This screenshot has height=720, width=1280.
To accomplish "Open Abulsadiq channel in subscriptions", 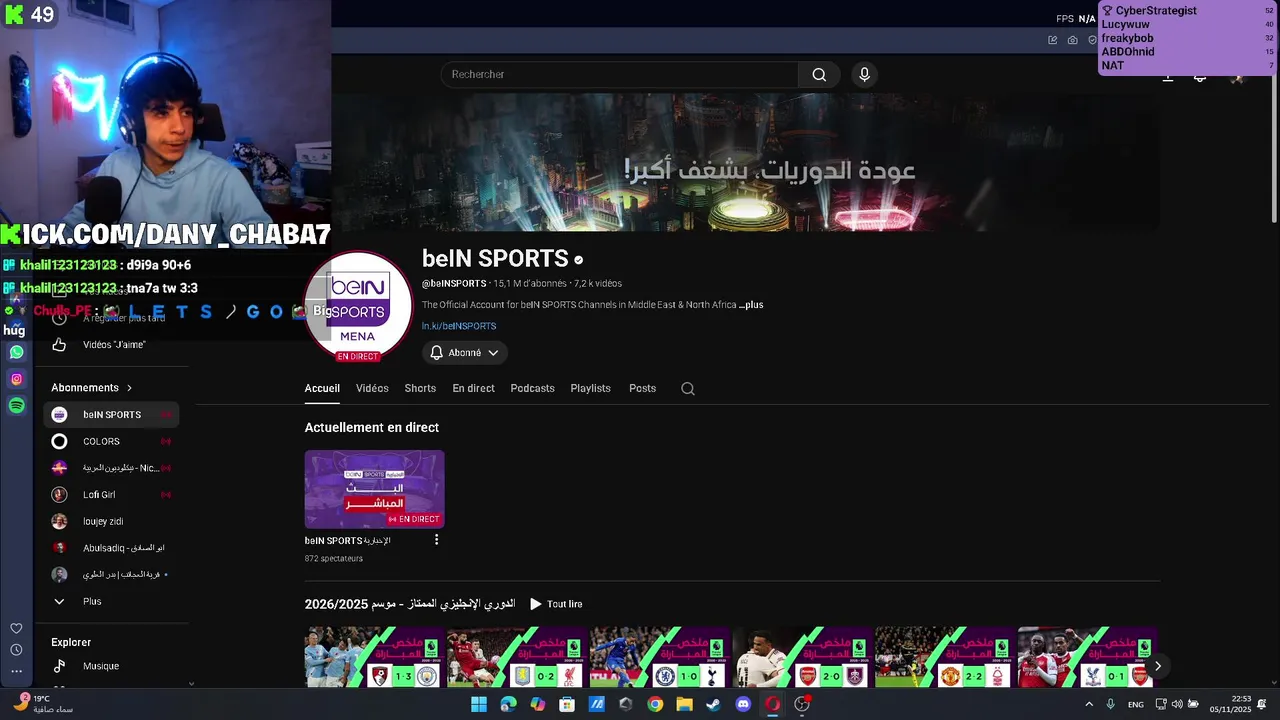I will click(109, 548).
